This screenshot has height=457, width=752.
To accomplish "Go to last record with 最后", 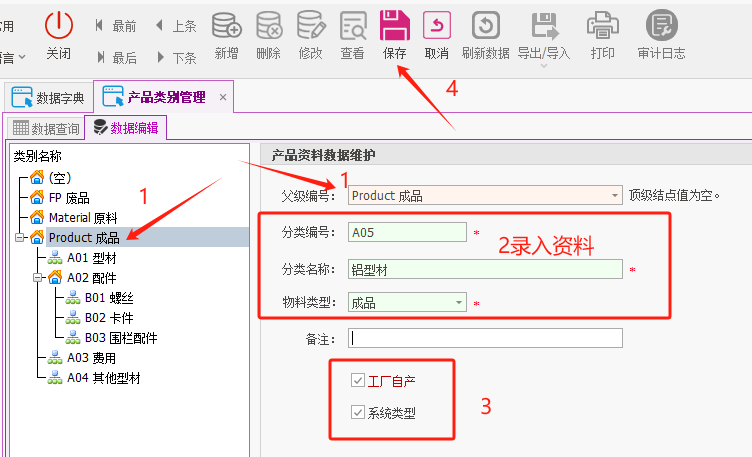I will coord(116,58).
